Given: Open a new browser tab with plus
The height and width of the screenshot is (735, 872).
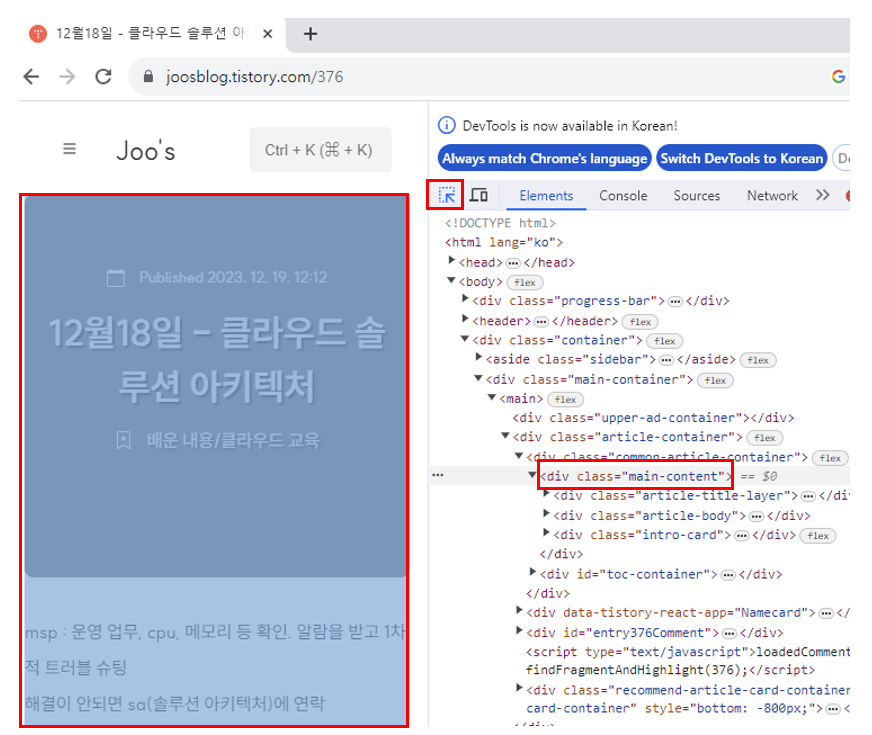Looking at the screenshot, I should (x=310, y=34).
